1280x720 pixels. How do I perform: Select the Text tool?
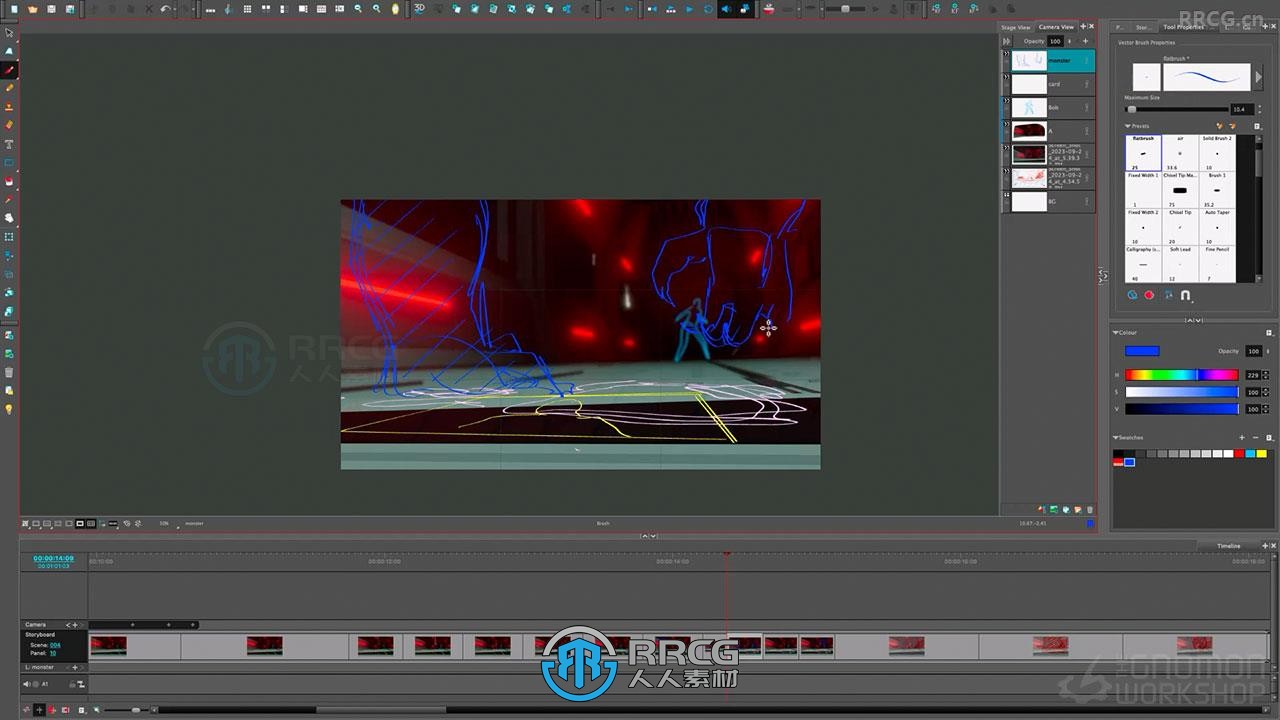tap(9, 144)
